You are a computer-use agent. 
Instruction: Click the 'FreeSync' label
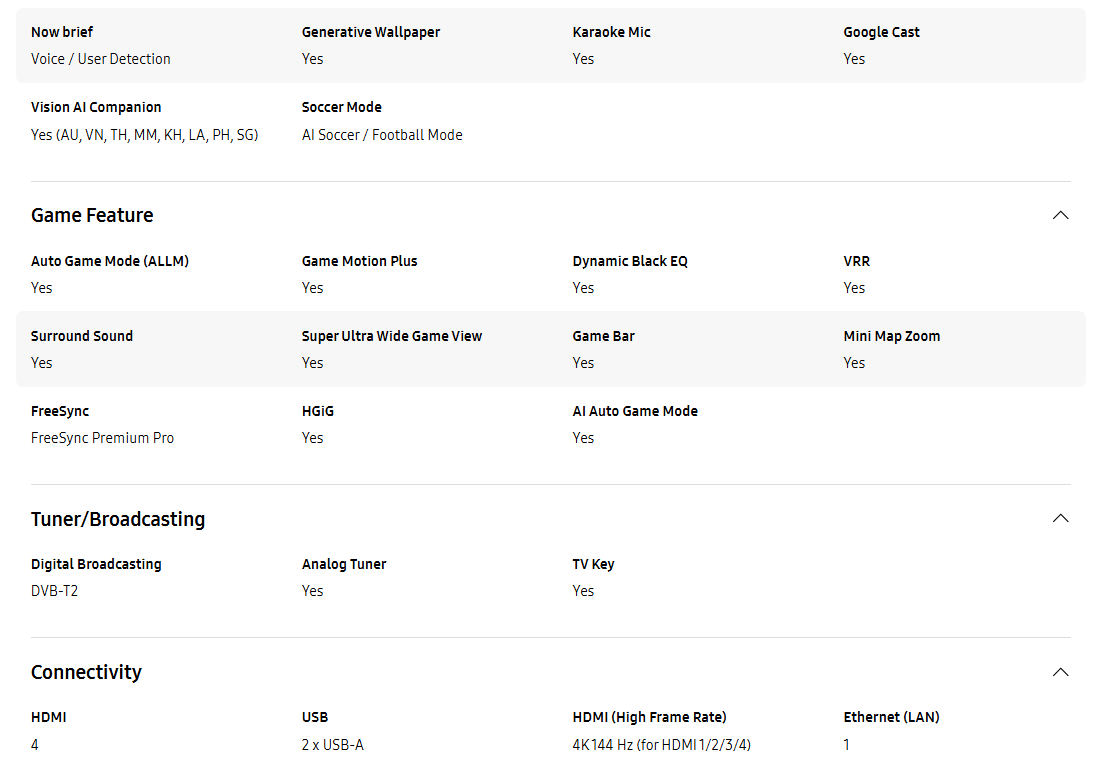pyautogui.click(x=60, y=411)
